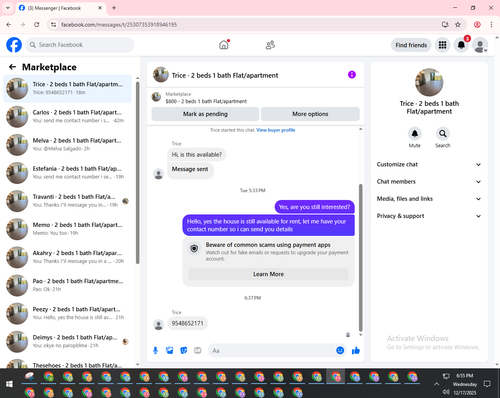Click the browser address bar URL
The image size is (500, 398).
[119, 25]
